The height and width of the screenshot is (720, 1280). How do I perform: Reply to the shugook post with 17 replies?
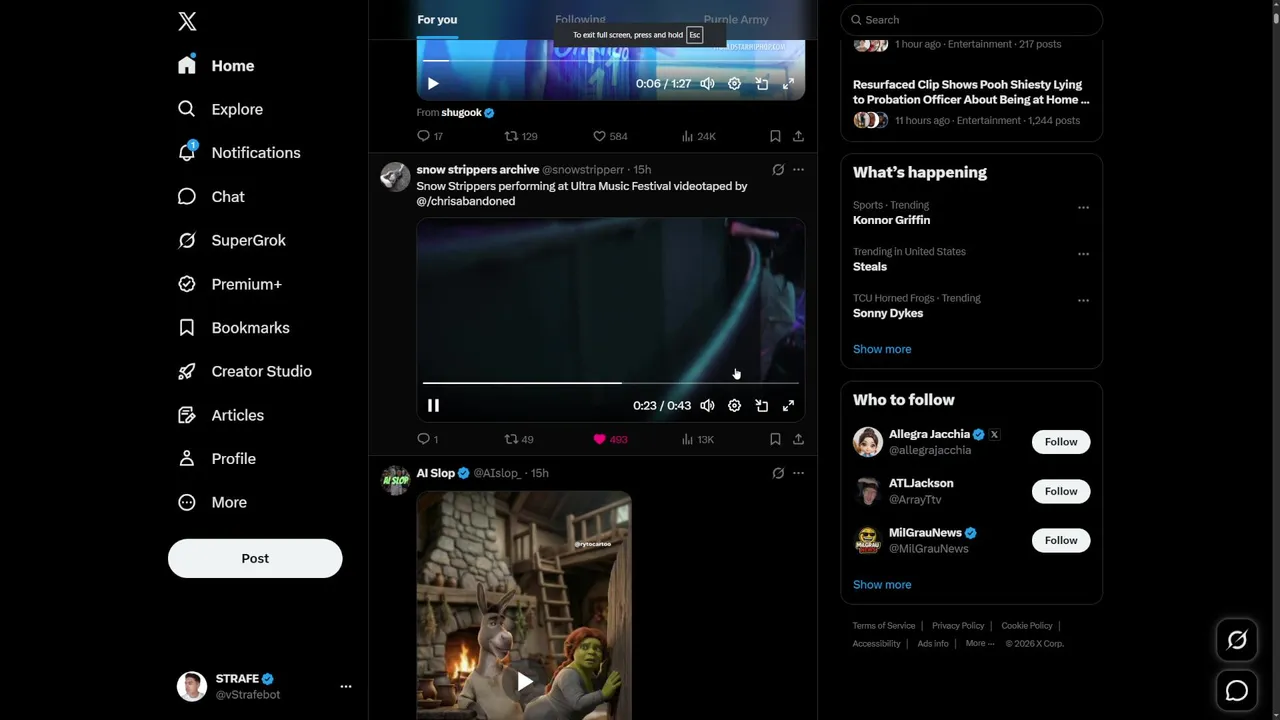430,136
